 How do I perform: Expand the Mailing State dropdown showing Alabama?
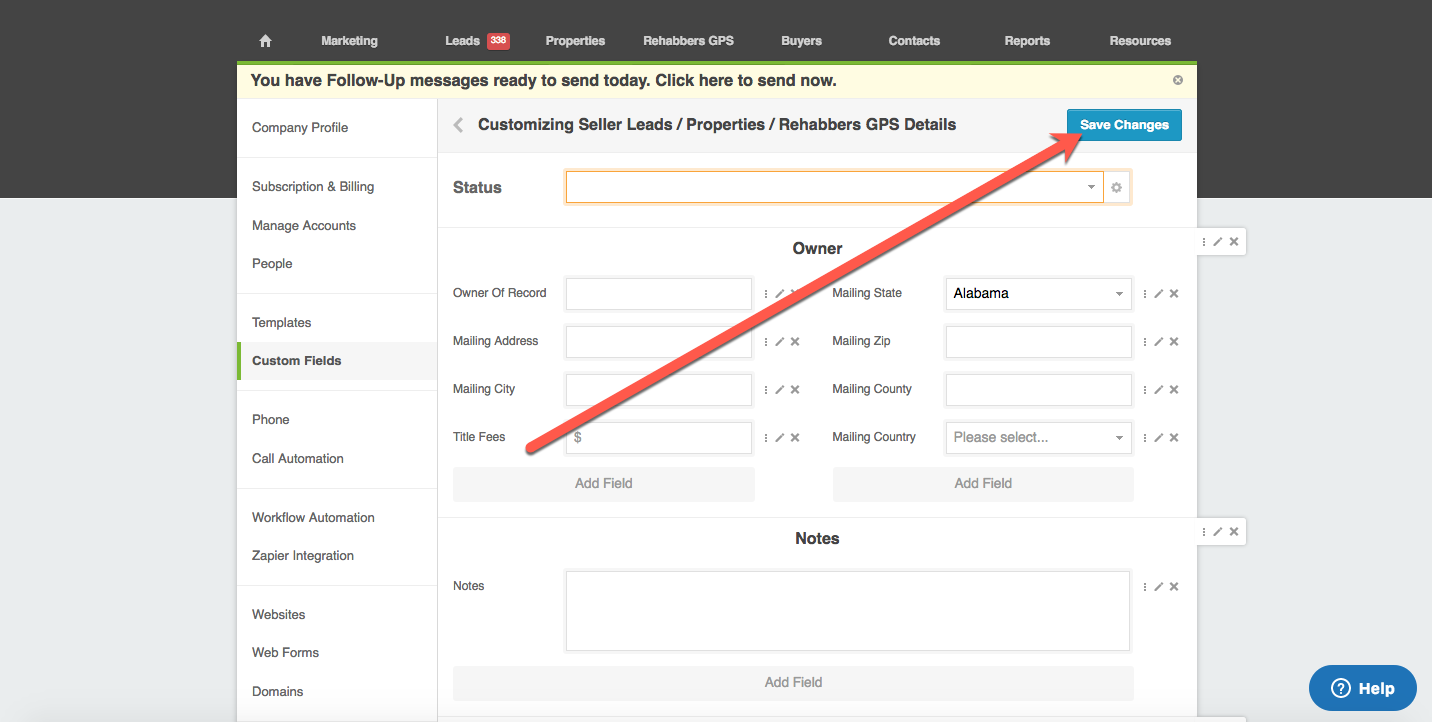coord(1038,294)
